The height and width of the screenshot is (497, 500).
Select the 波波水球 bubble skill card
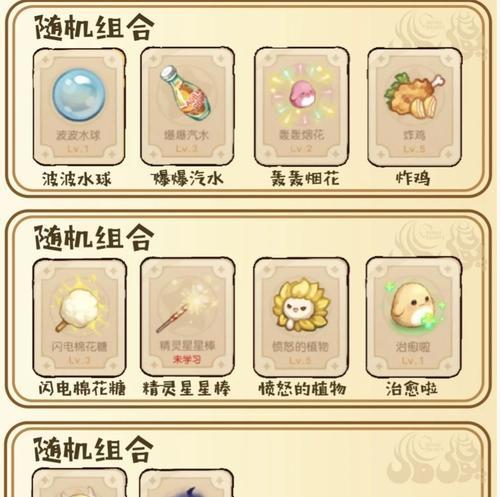point(79,107)
